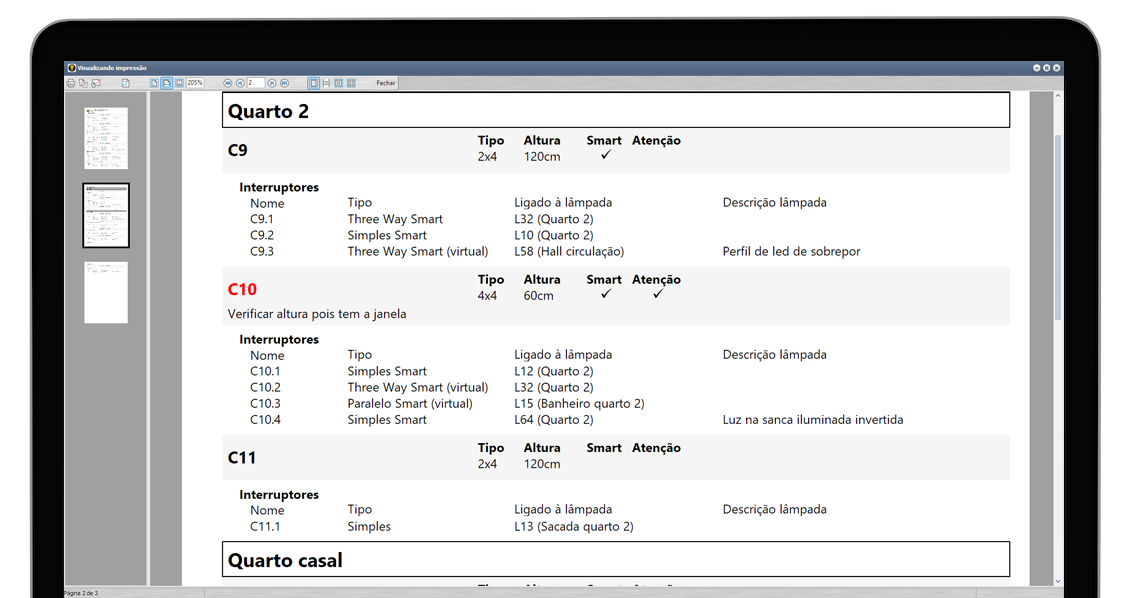Image resolution: width=1137 pixels, height=598 pixels.
Task: Jump to the last page
Action: (x=284, y=83)
